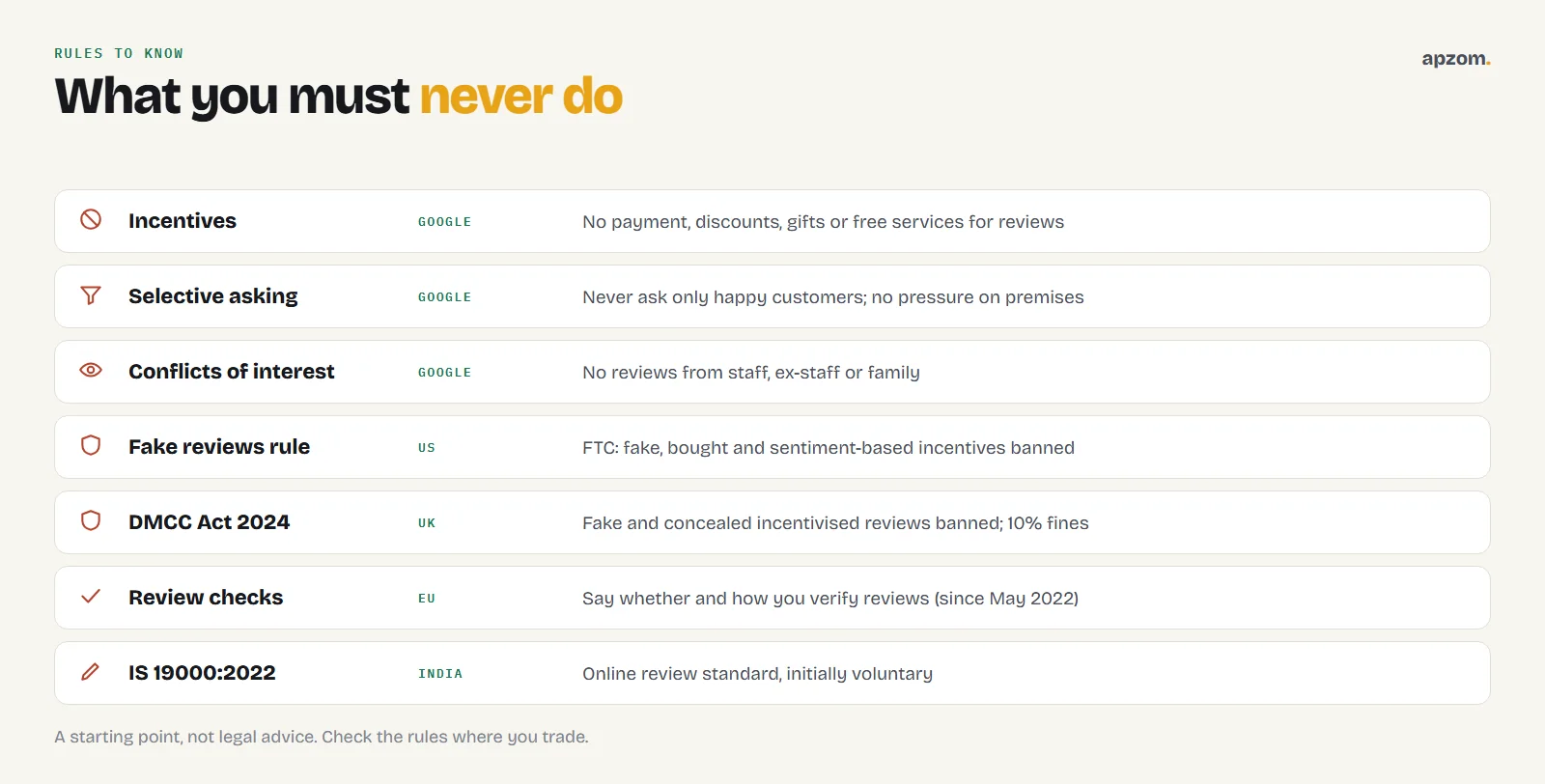The width and height of the screenshot is (1545, 784).
Task: Select the 'Fake reviews rule' row title
Action: coord(219,447)
